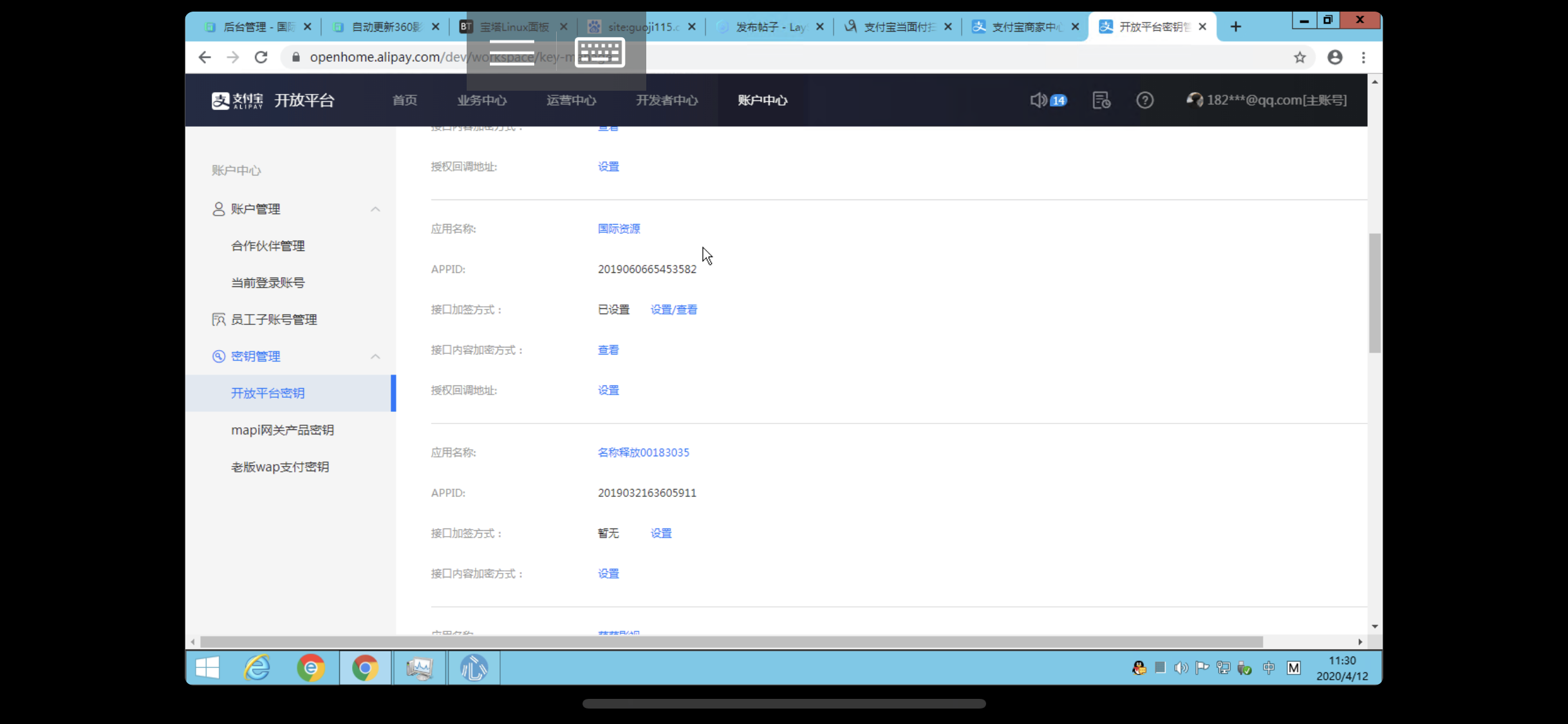Switch to the 后台管理 browser tab
This screenshot has height=724, width=1568.
click(258, 26)
